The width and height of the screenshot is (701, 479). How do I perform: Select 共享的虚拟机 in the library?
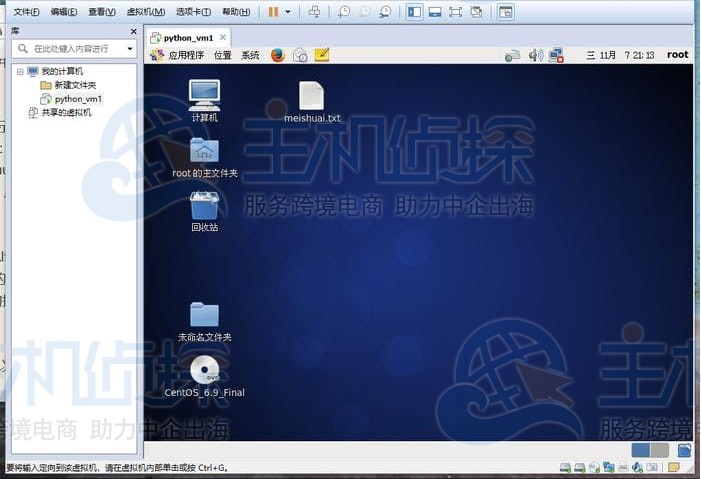[66, 113]
